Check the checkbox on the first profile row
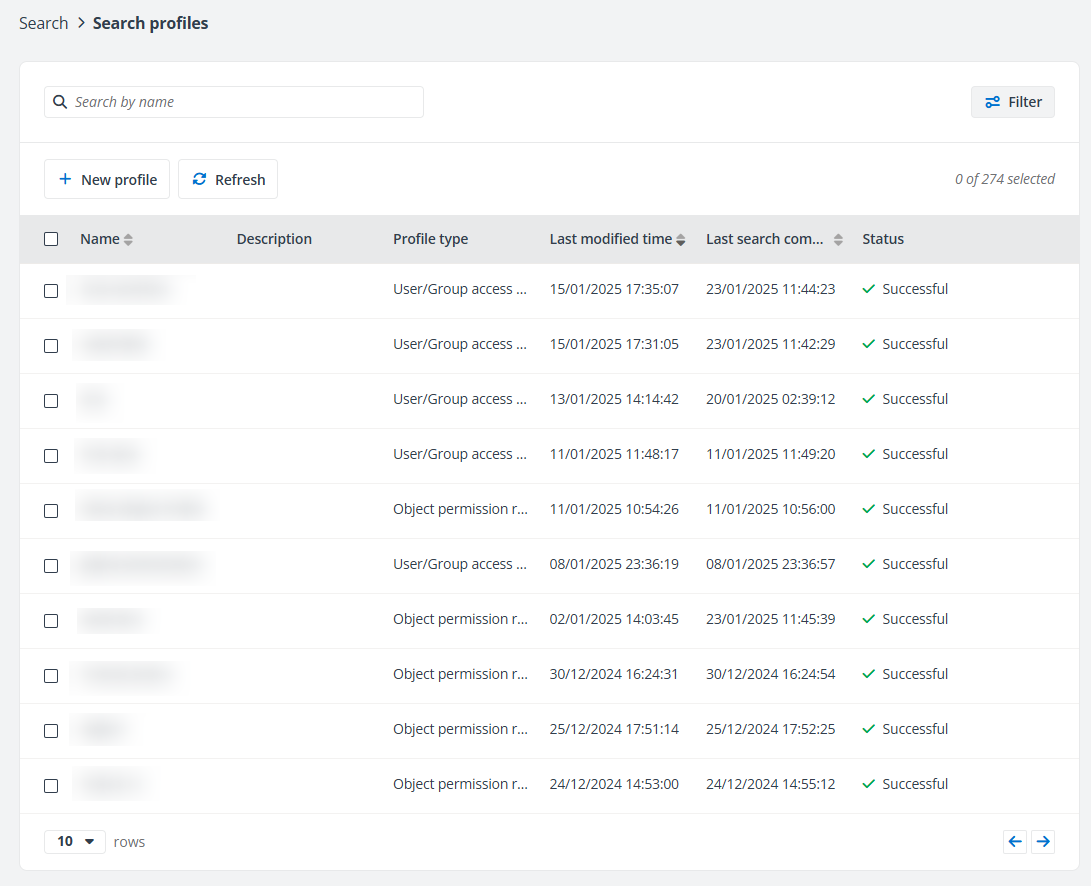 point(51,290)
